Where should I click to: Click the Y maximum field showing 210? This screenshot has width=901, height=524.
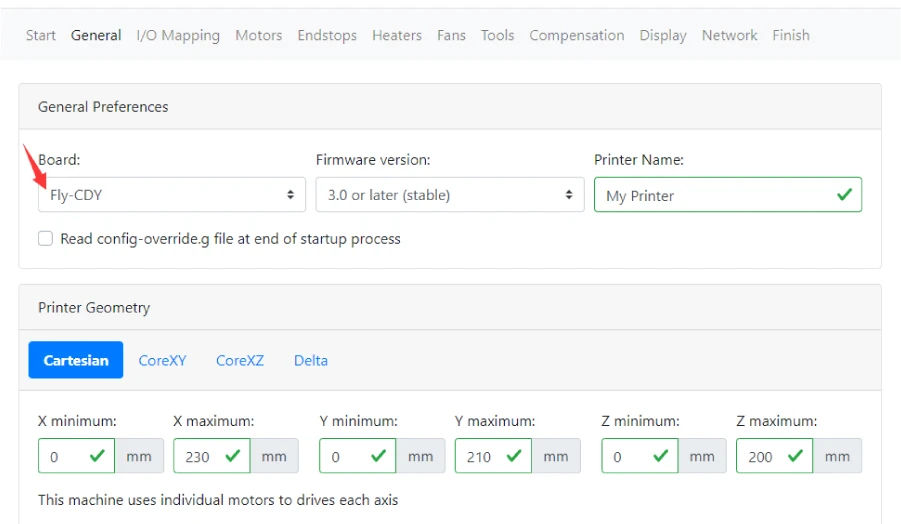pos(481,456)
